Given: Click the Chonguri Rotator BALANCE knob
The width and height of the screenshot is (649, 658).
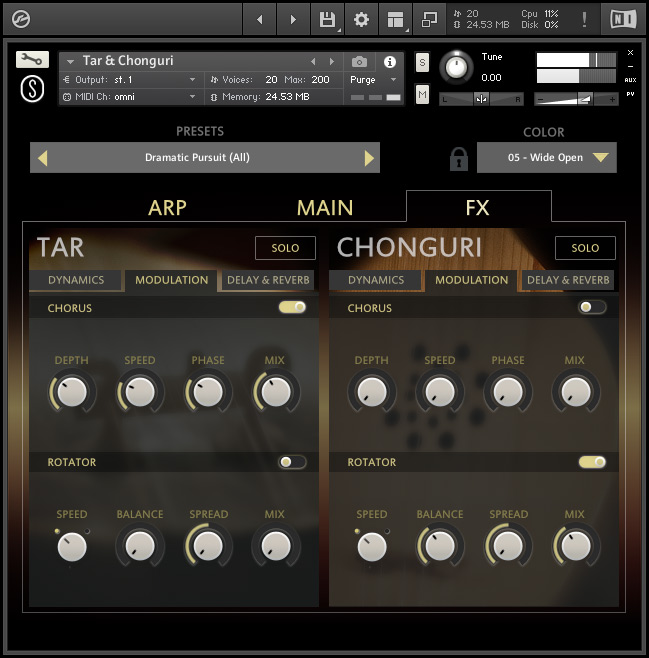Looking at the screenshot, I should coord(440,546).
